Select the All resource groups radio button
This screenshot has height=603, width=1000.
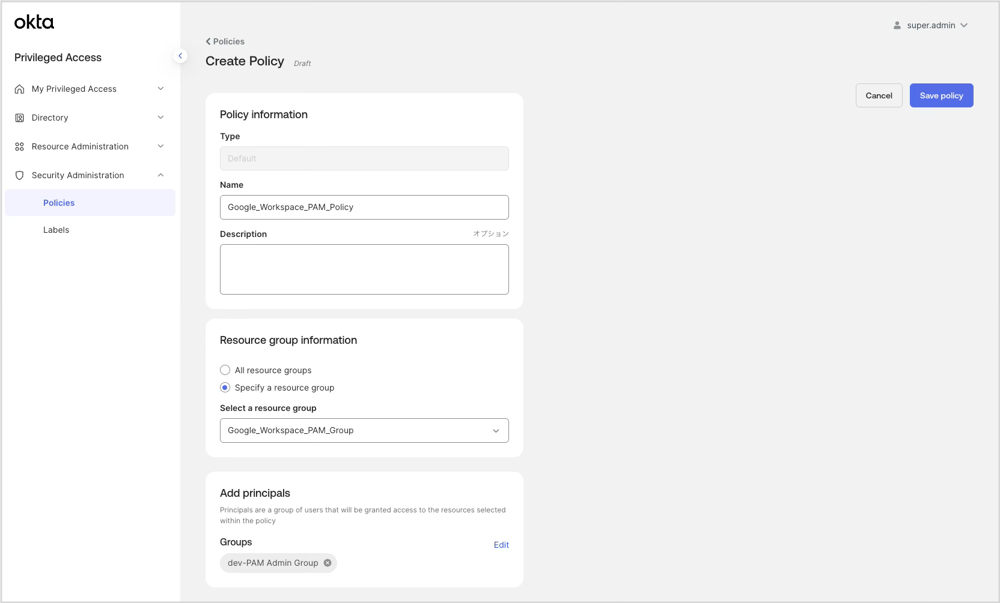click(x=225, y=369)
